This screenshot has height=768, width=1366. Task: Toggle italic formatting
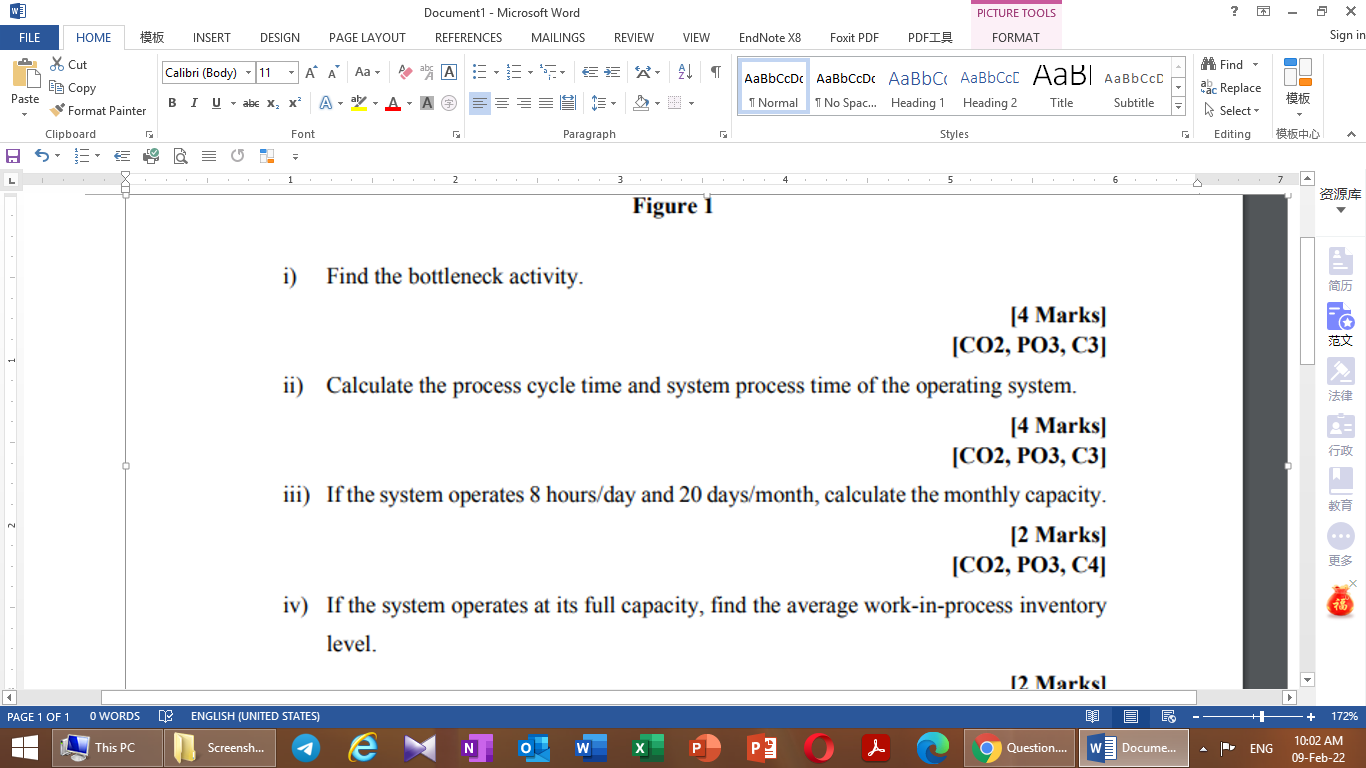193,103
